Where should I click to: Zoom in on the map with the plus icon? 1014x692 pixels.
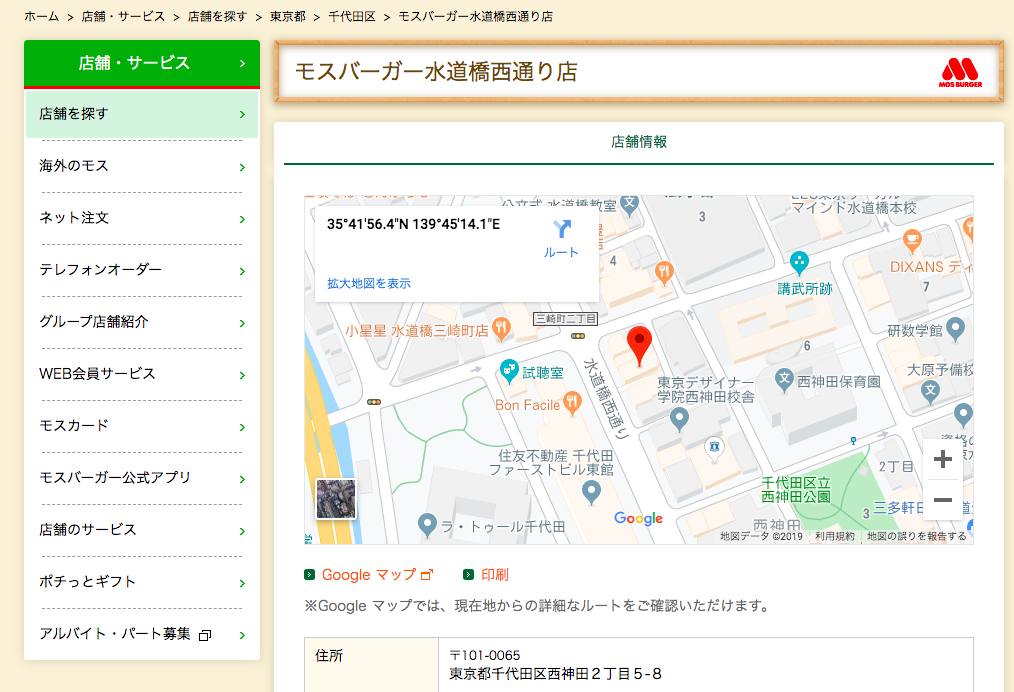click(941, 458)
